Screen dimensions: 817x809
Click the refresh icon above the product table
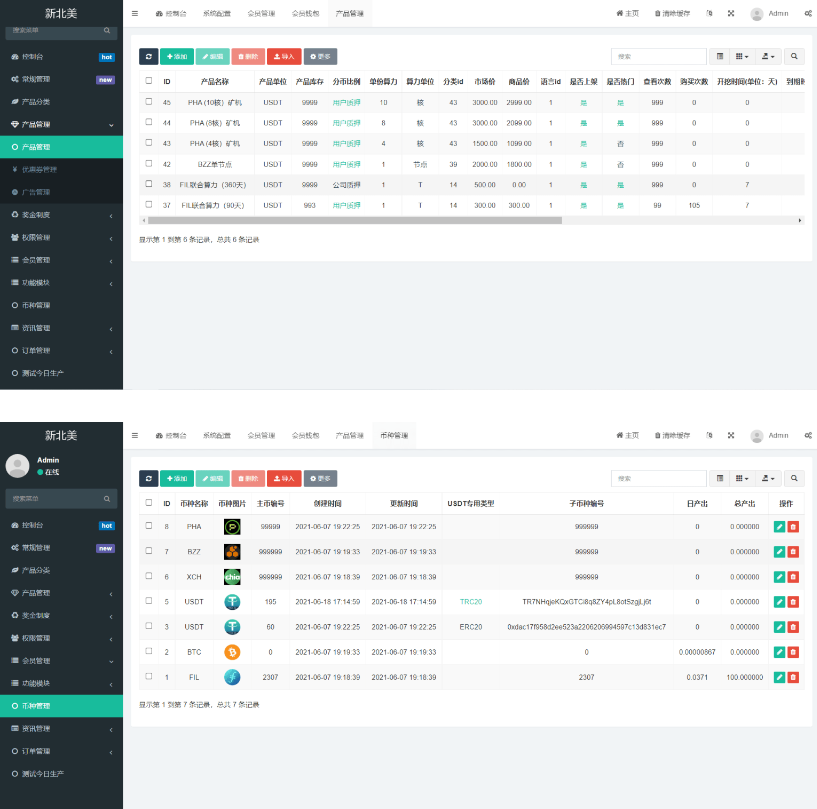148,58
